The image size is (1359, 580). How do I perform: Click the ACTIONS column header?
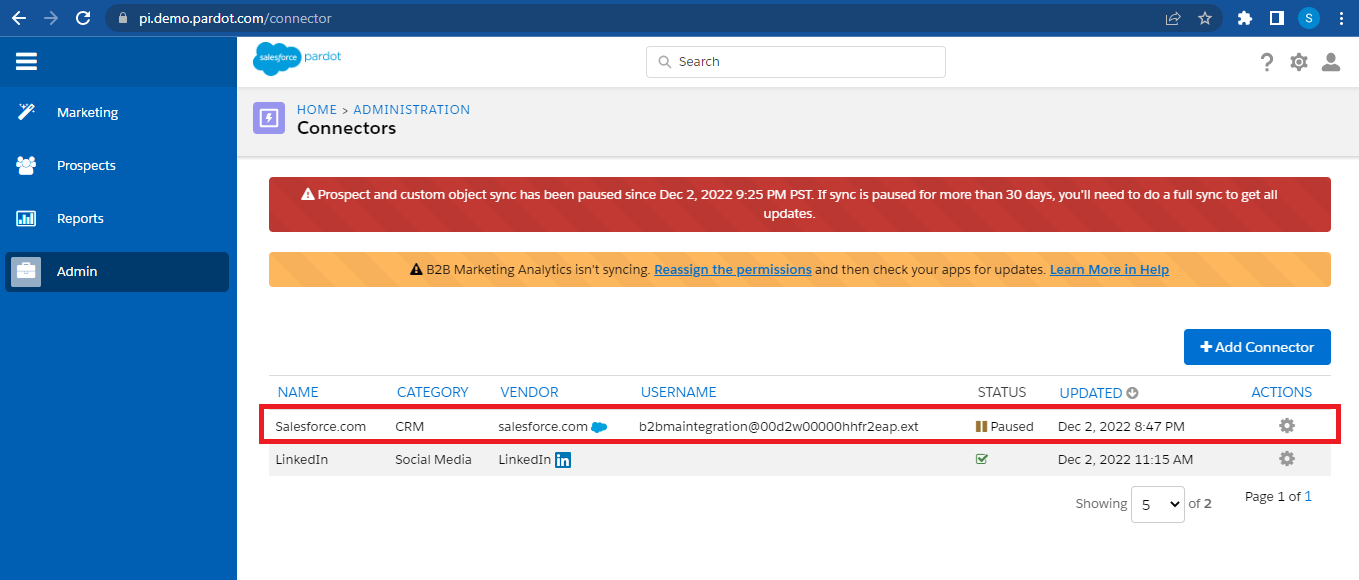coord(1282,392)
